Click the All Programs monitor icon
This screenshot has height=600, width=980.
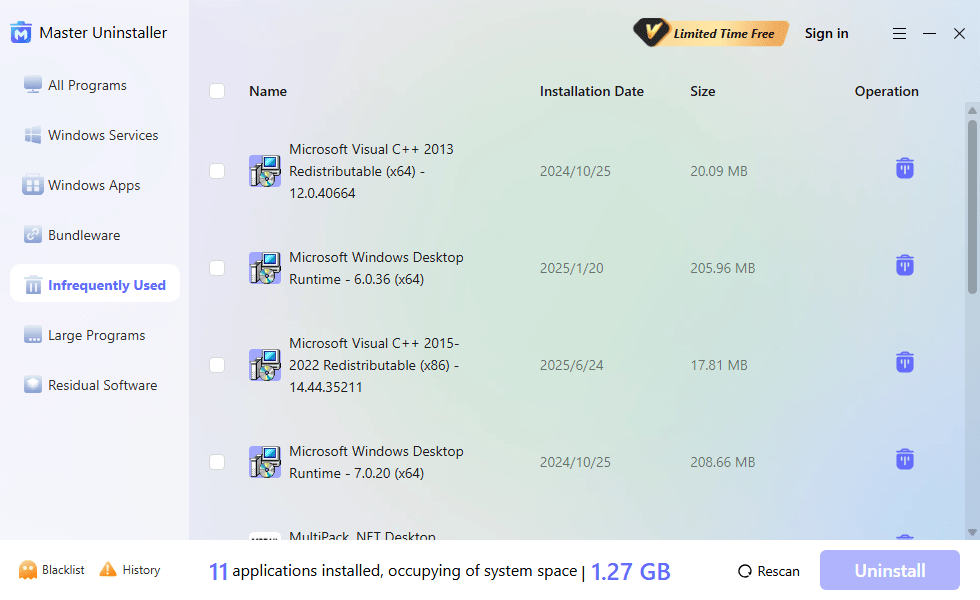(x=32, y=84)
